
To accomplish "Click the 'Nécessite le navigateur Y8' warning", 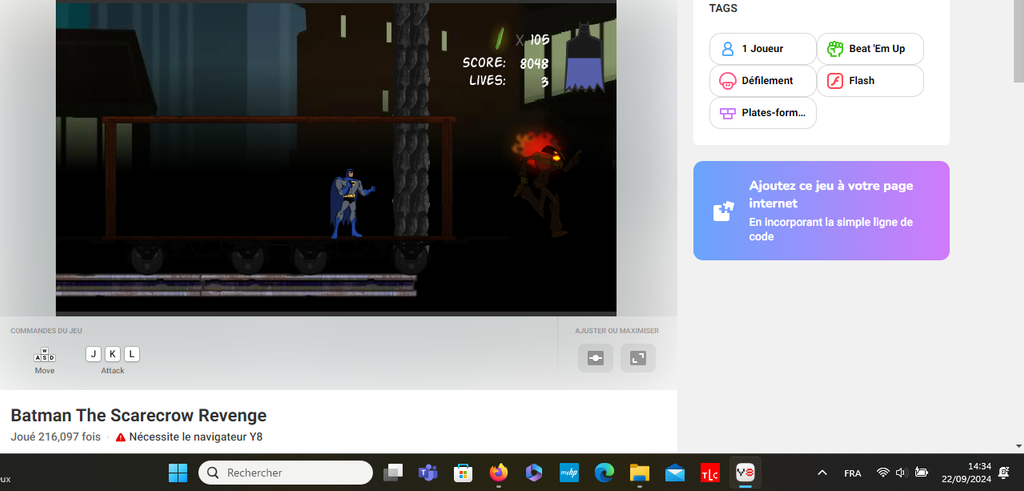I will click(x=190, y=437).
